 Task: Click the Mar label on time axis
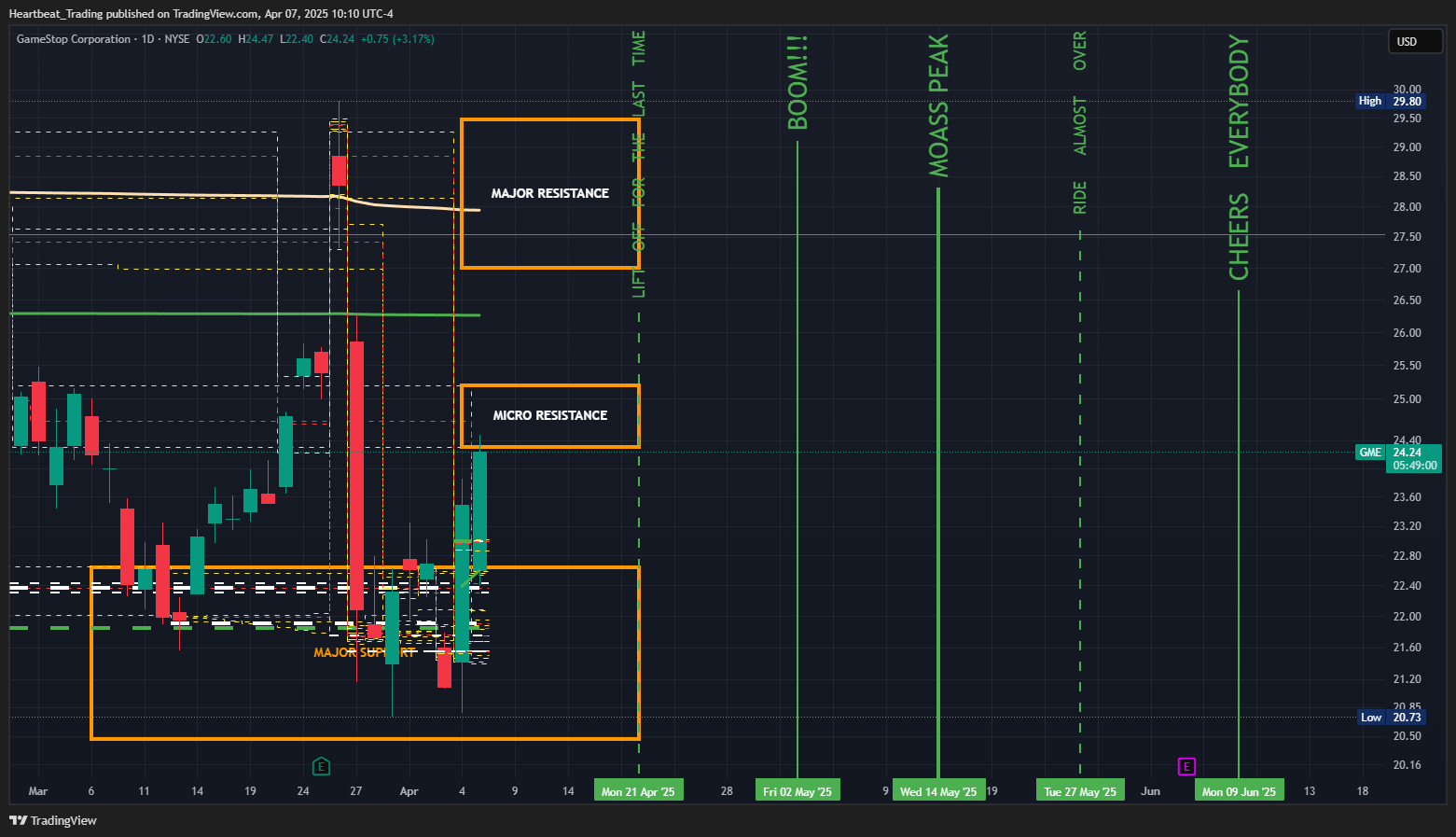38,791
